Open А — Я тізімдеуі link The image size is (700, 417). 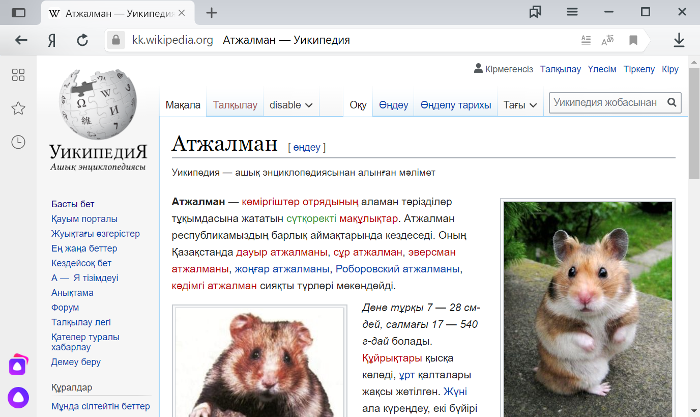coord(84,278)
